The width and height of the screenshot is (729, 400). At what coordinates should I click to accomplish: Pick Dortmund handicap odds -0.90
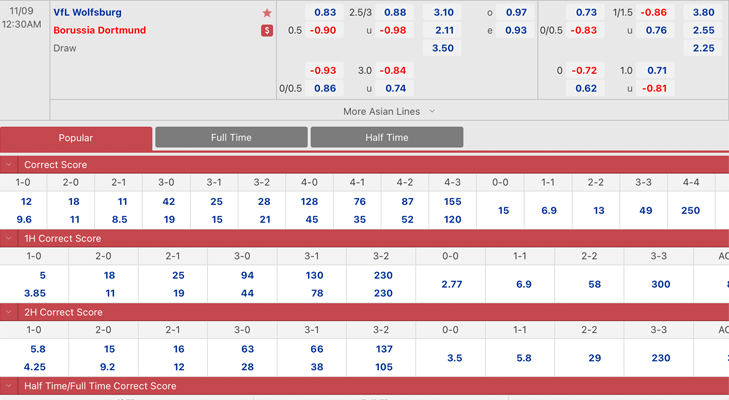point(323,31)
